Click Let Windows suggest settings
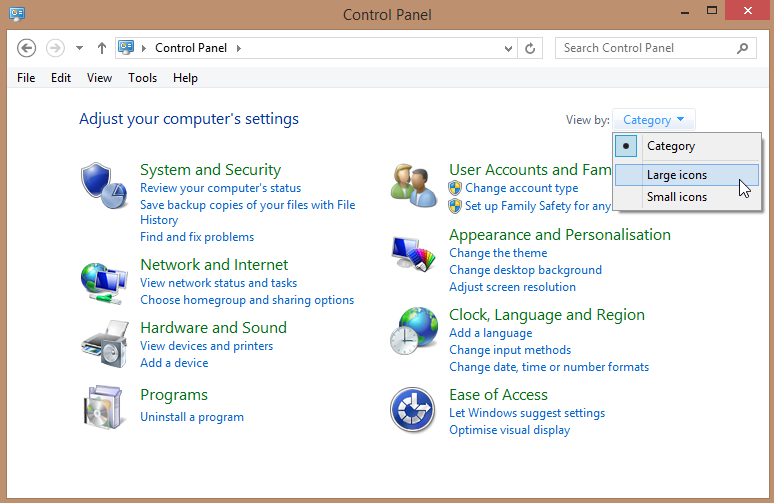774x503 pixels. click(527, 413)
